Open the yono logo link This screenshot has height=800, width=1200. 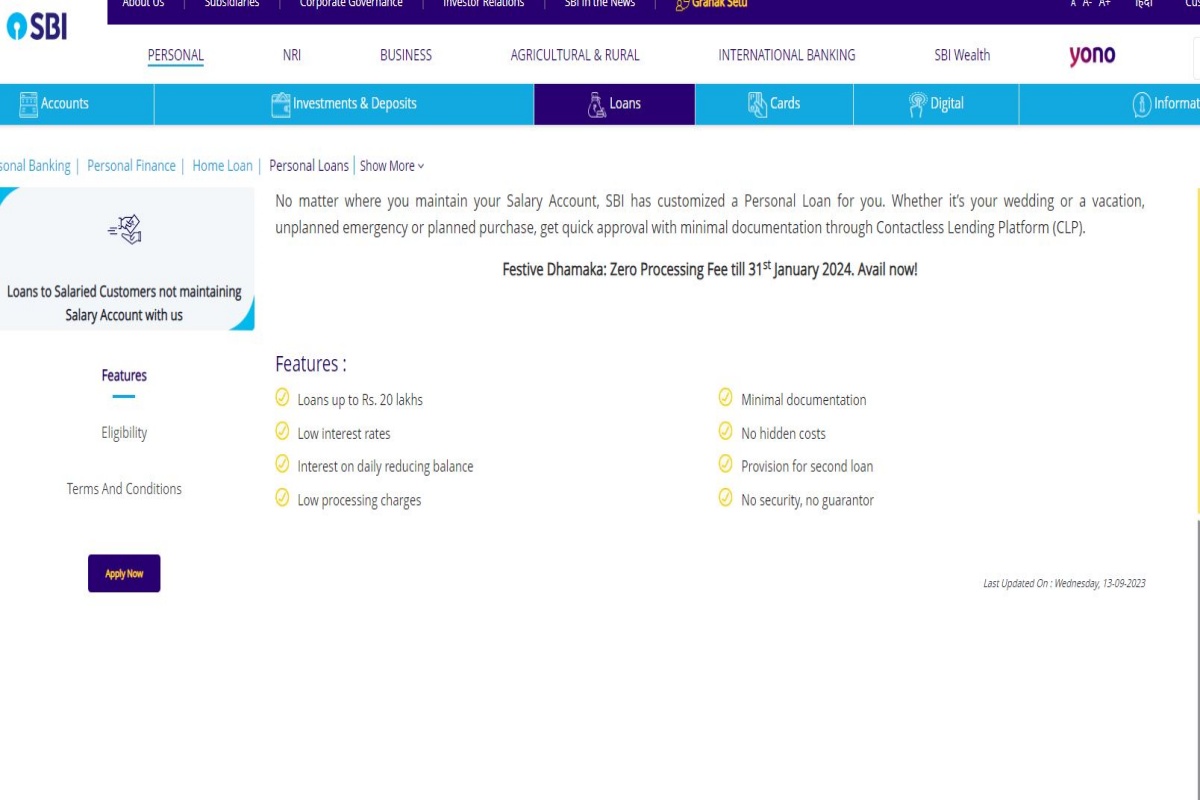point(1092,56)
